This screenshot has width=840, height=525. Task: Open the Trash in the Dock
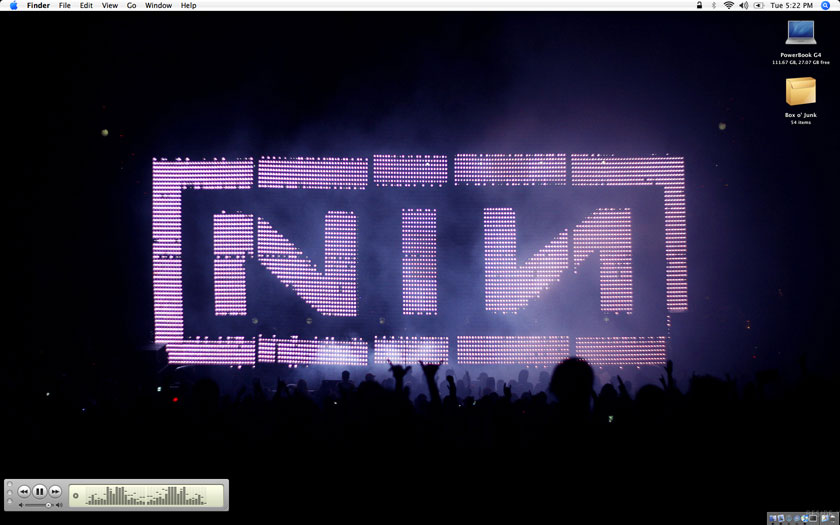pyautogui.click(x=832, y=518)
